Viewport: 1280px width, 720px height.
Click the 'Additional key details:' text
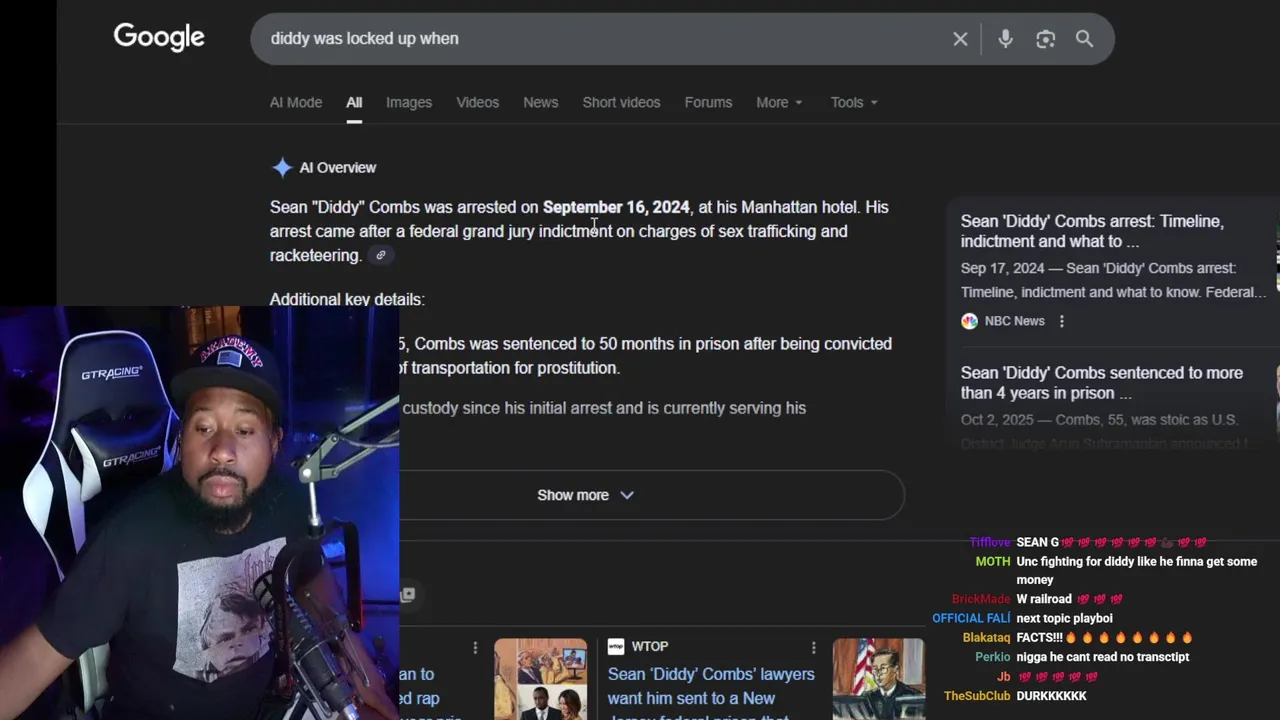(347, 299)
